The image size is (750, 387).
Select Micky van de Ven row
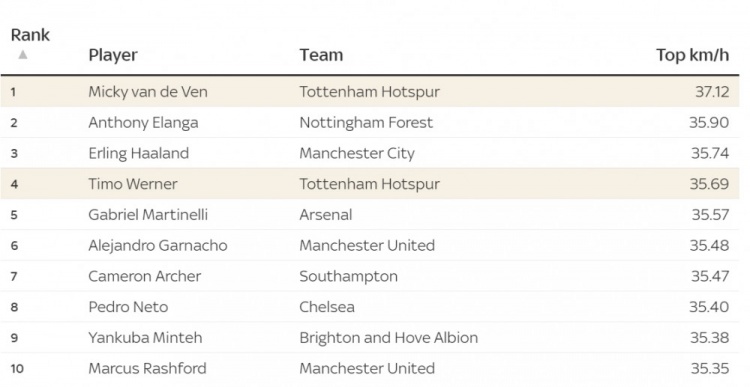pyautogui.click(x=370, y=91)
